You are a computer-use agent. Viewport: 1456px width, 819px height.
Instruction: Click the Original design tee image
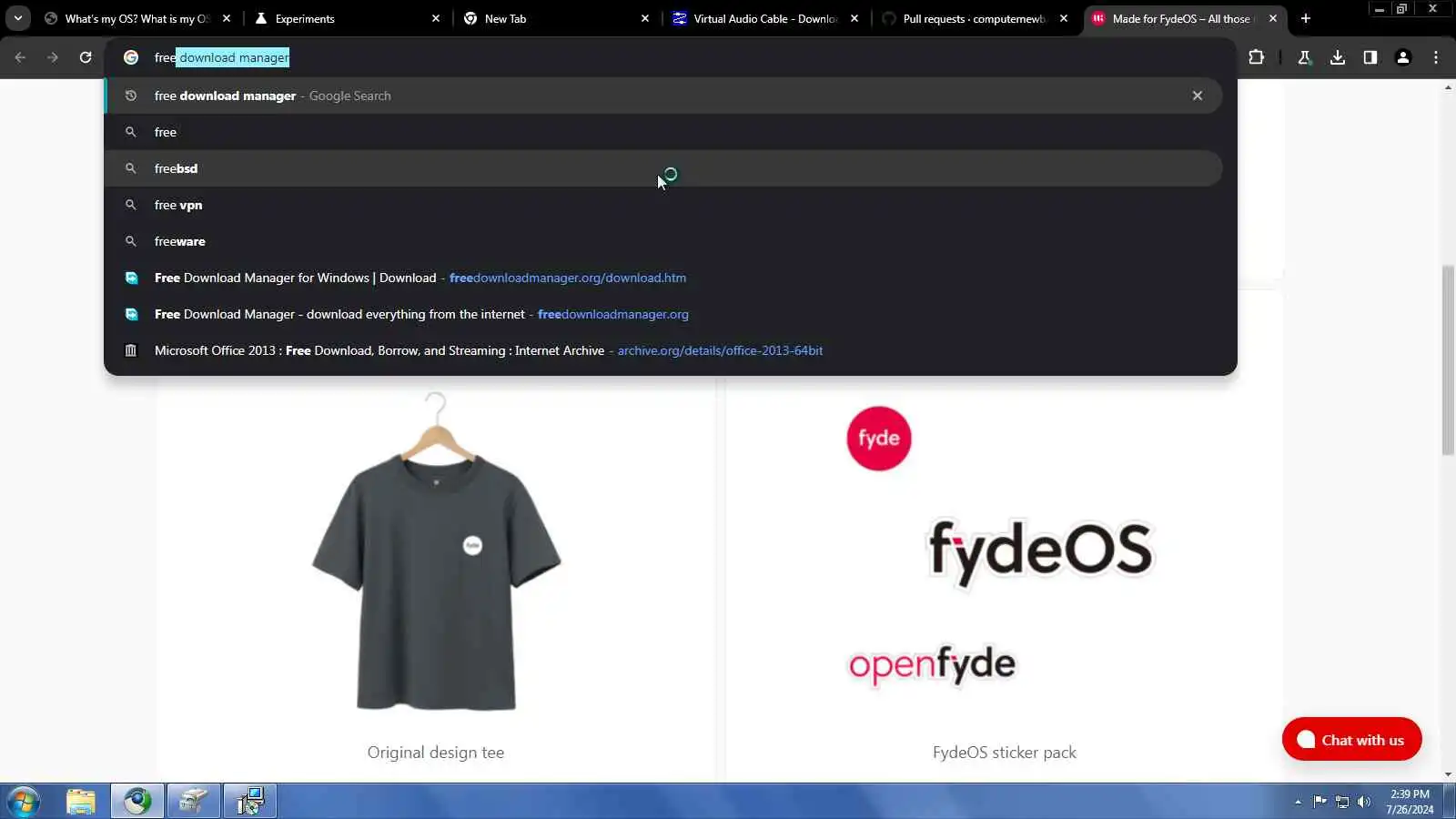point(436,552)
